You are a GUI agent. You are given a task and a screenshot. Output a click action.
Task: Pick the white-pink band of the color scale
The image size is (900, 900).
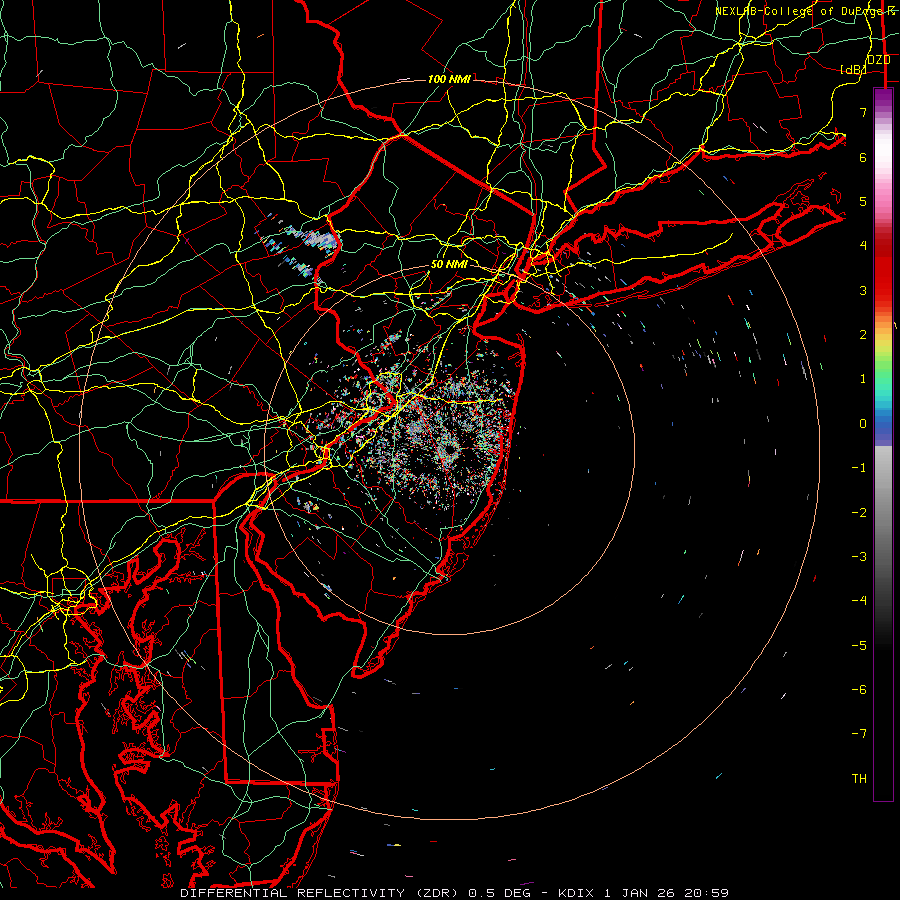click(x=883, y=158)
